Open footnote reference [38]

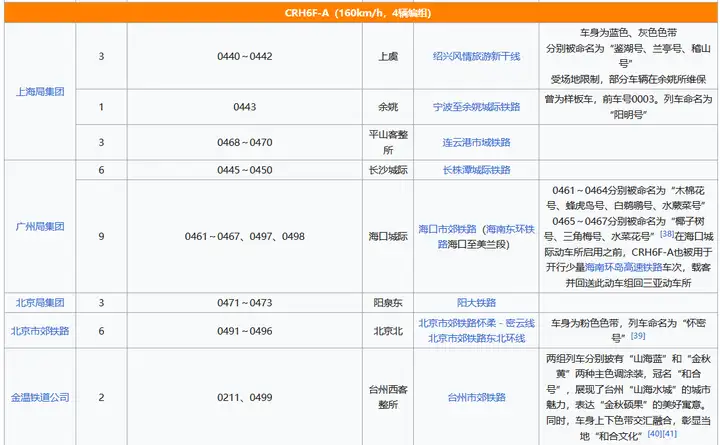point(667,234)
